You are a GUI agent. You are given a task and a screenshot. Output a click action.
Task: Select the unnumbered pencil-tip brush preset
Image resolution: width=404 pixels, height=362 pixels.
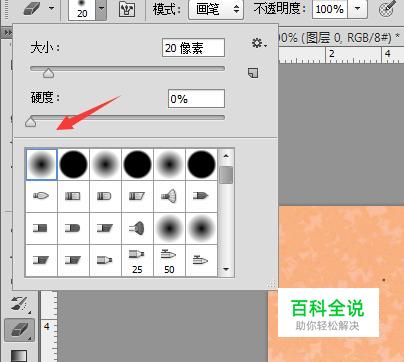pyautogui.click(x=104, y=260)
